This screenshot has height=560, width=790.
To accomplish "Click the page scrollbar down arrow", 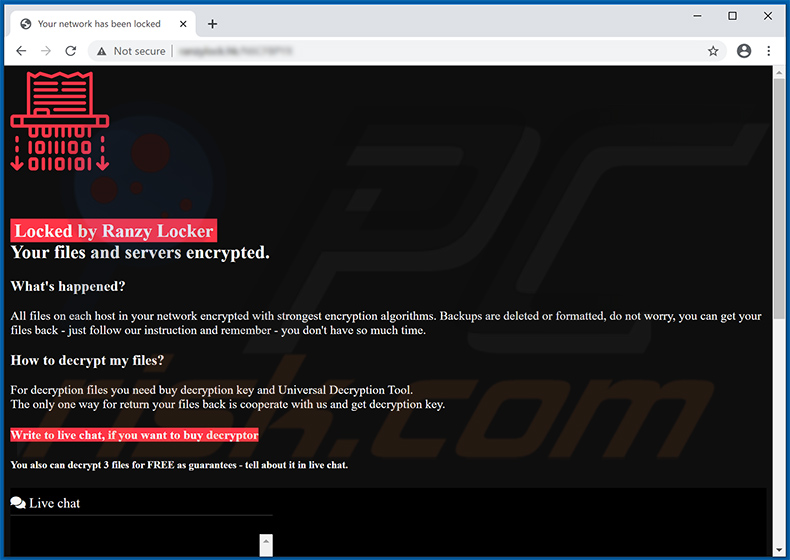I will pos(779,550).
